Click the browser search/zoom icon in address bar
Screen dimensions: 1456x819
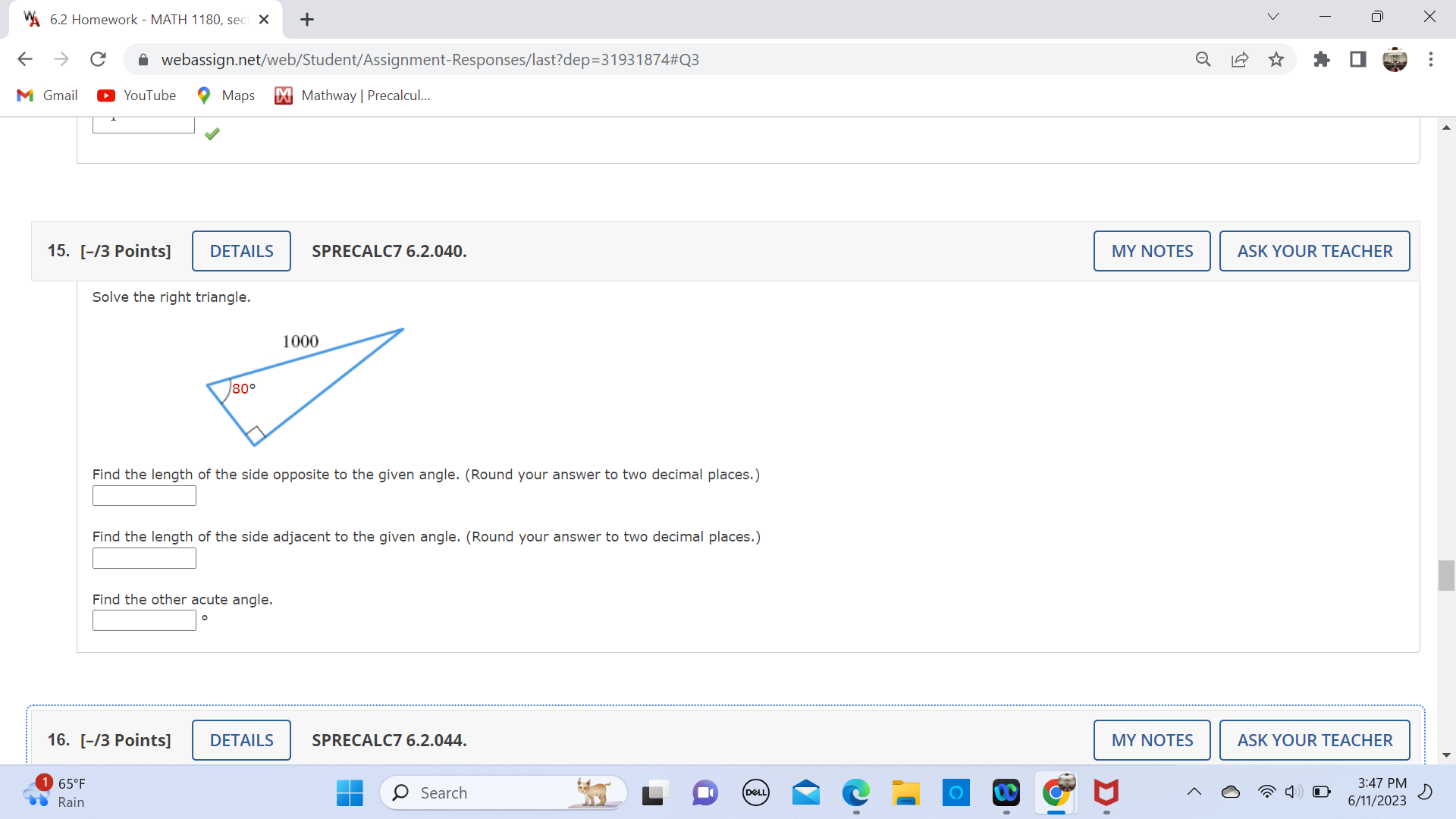coord(1203,59)
